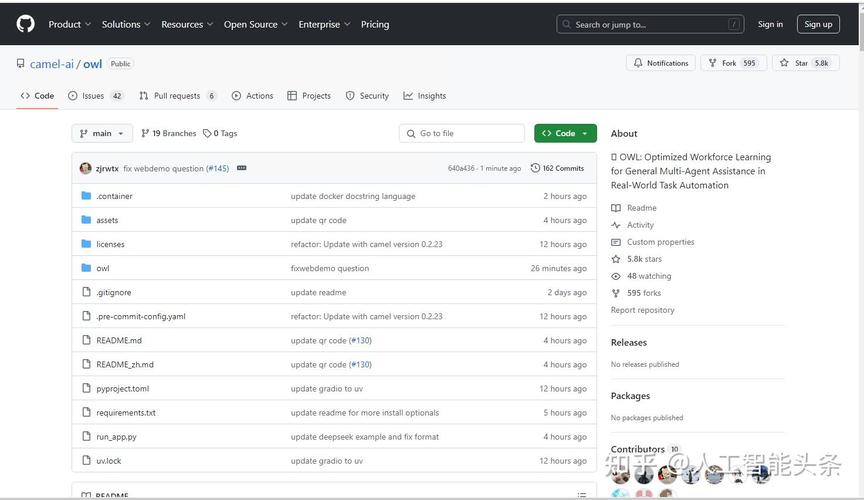864x500 pixels.
Task: Click the .container folder icon
Action: (x=86, y=196)
